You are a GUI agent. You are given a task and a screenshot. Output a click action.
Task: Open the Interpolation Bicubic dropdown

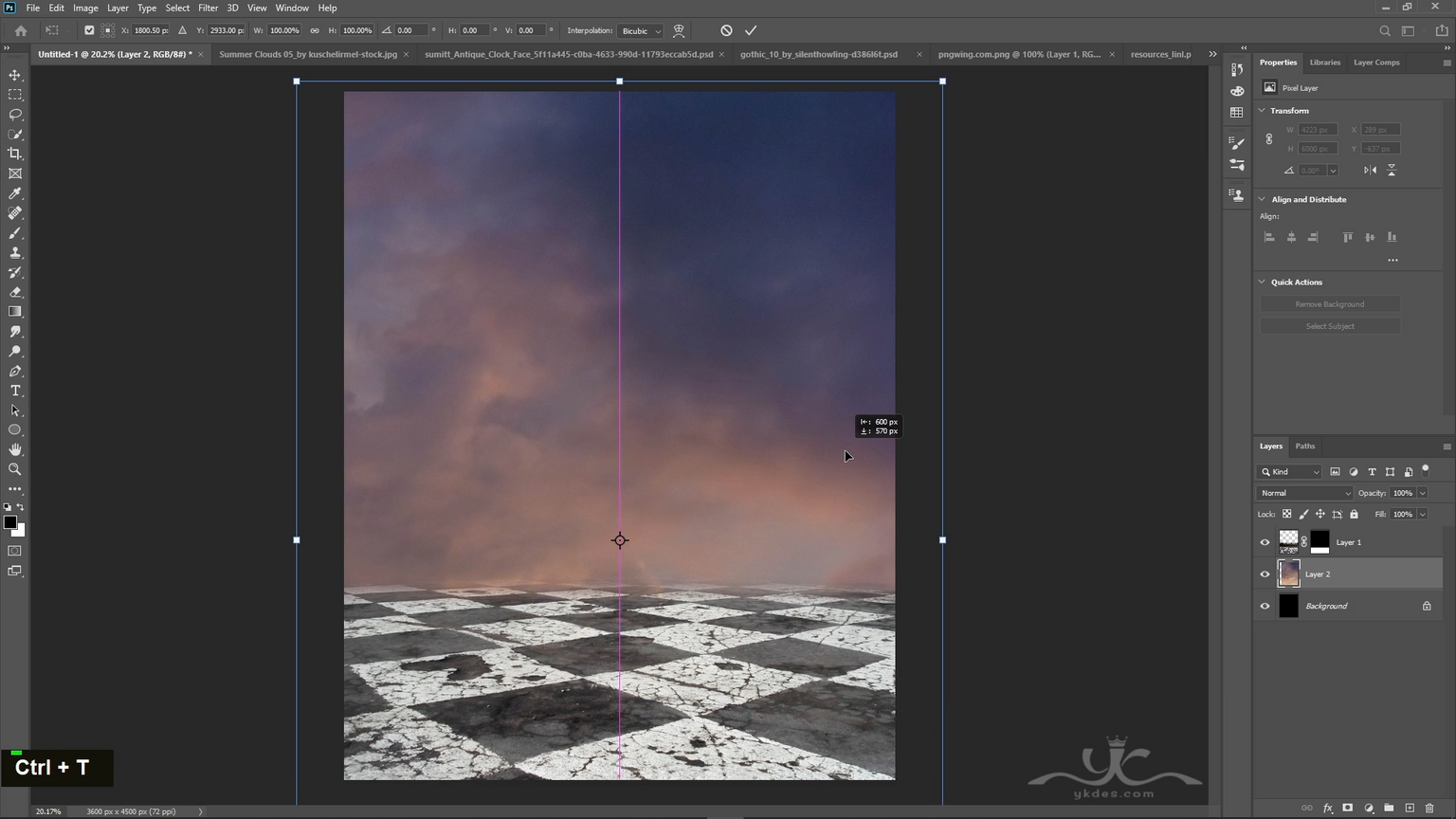[x=640, y=30]
